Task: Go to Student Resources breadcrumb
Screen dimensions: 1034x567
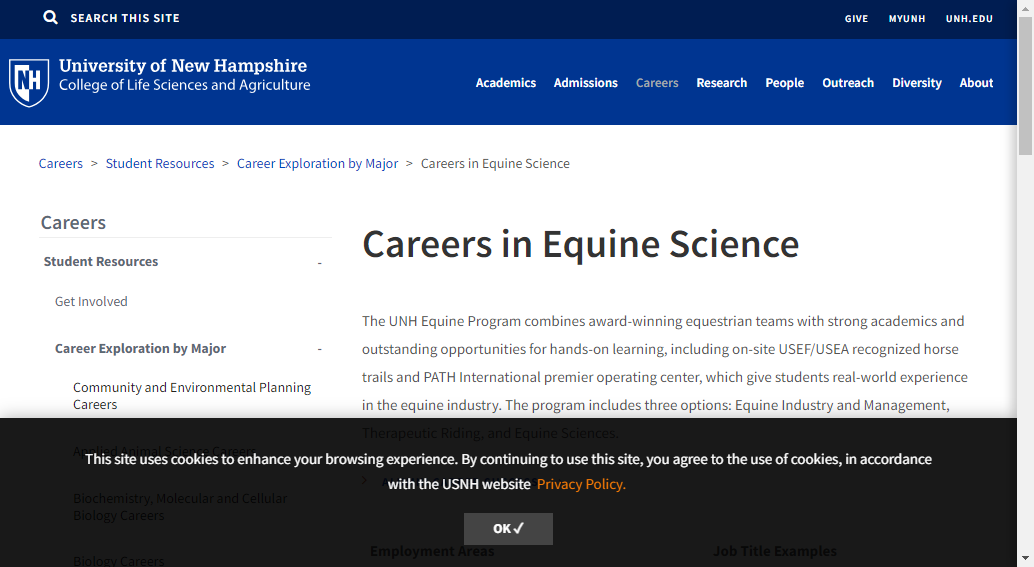Action: (160, 164)
